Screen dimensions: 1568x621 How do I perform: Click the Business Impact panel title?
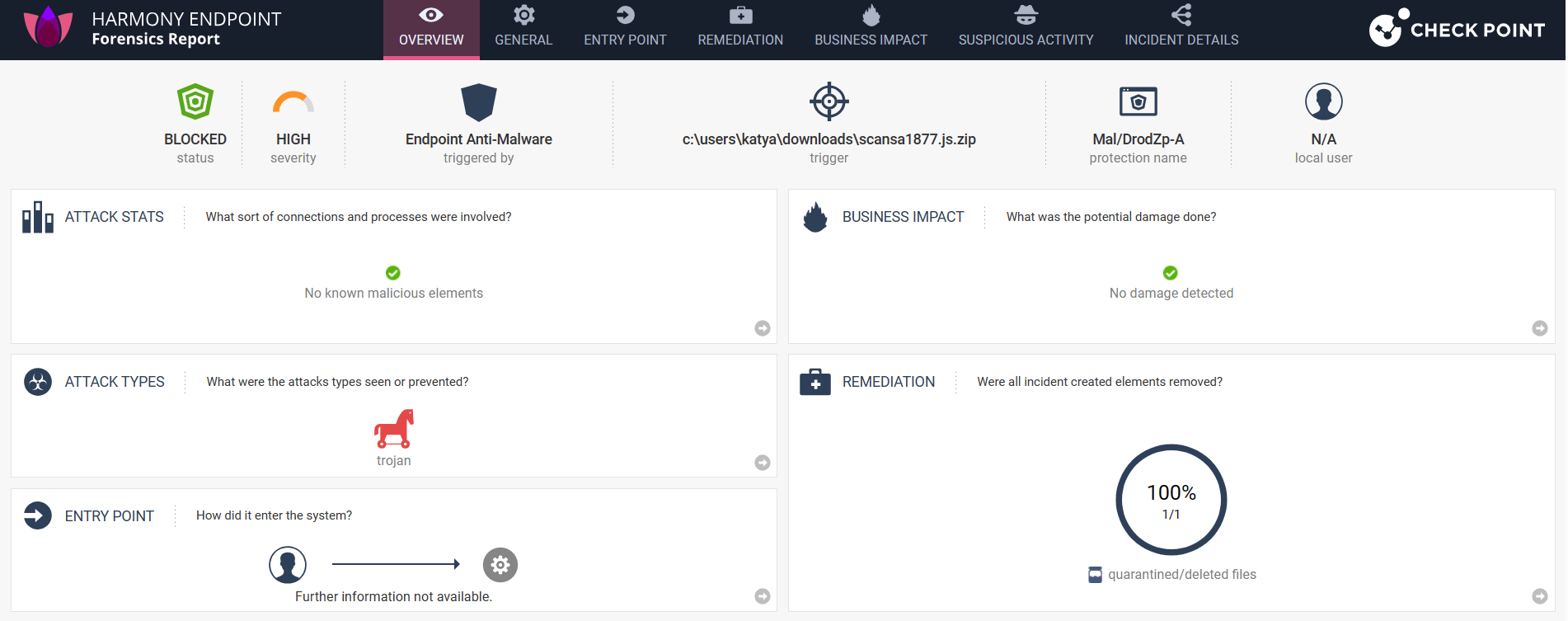(x=903, y=217)
